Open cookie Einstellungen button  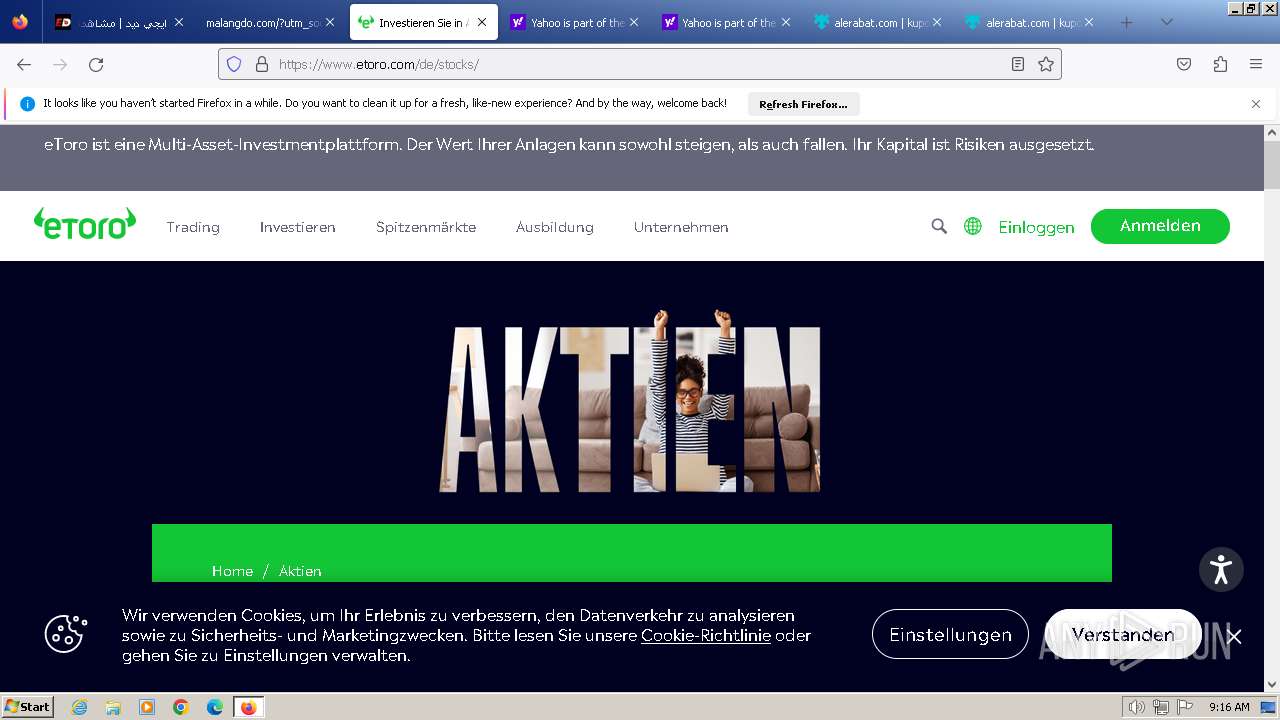950,634
